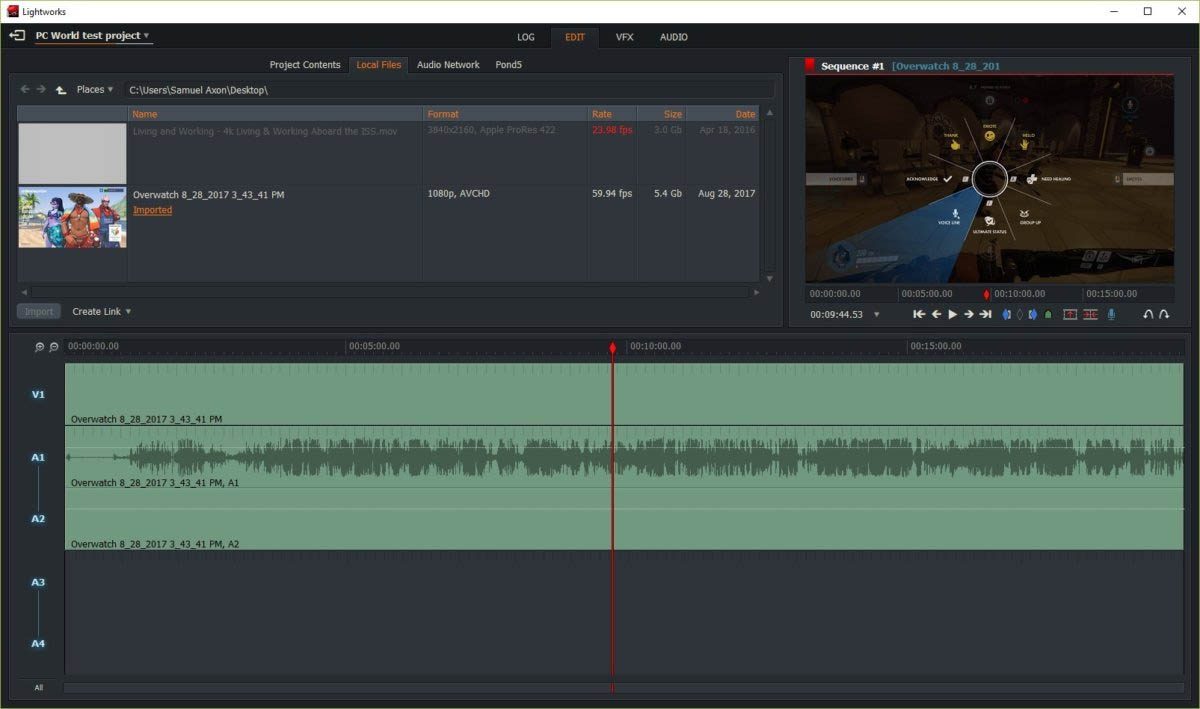Viewport: 1200px width, 709px height.
Task: Switch to the LOG workspace tab
Action: [x=526, y=37]
